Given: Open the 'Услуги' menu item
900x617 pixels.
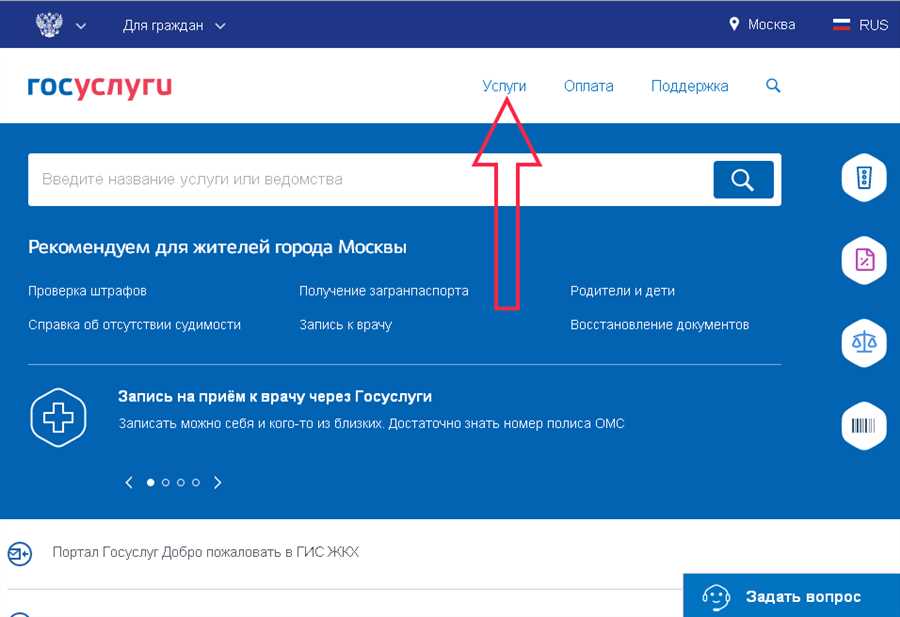Looking at the screenshot, I should [504, 86].
